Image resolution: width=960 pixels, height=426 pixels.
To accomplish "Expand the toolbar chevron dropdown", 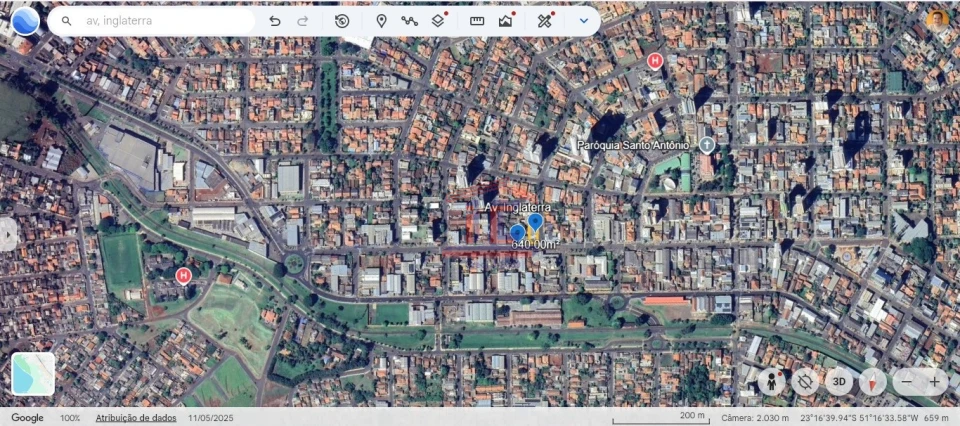I will [x=584, y=20].
